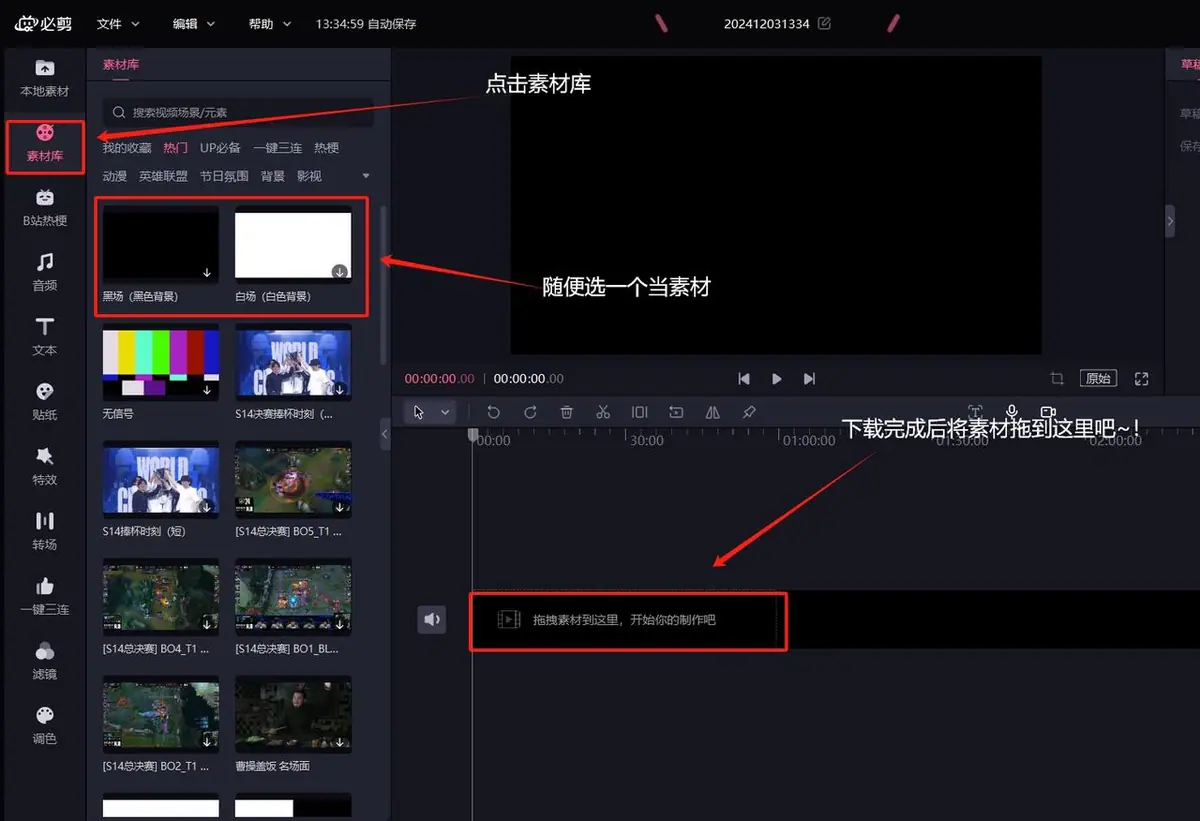This screenshot has height=821, width=1200.
Task: Click the trash delete icon
Action: pos(566,412)
